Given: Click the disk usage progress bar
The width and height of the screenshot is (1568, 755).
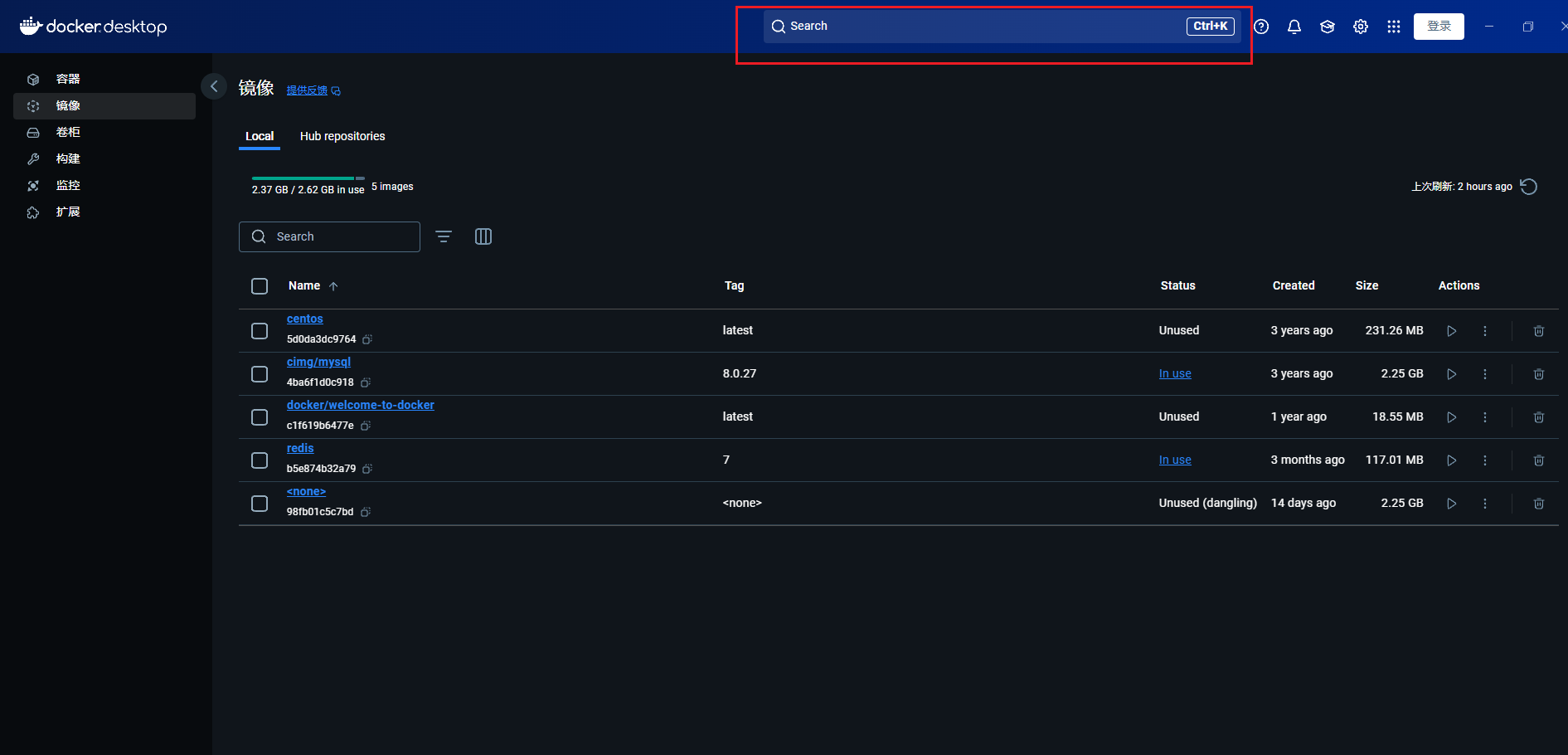Looking at the screenshot, I should pyautogui.click(x=308, y=178).
